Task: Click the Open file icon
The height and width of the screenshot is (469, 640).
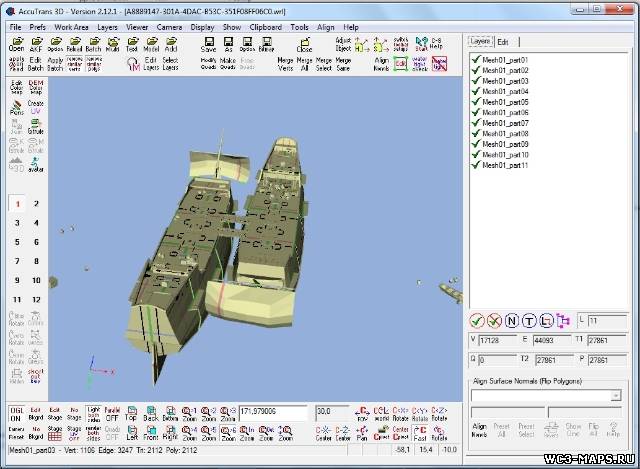Action: [16, 43]
